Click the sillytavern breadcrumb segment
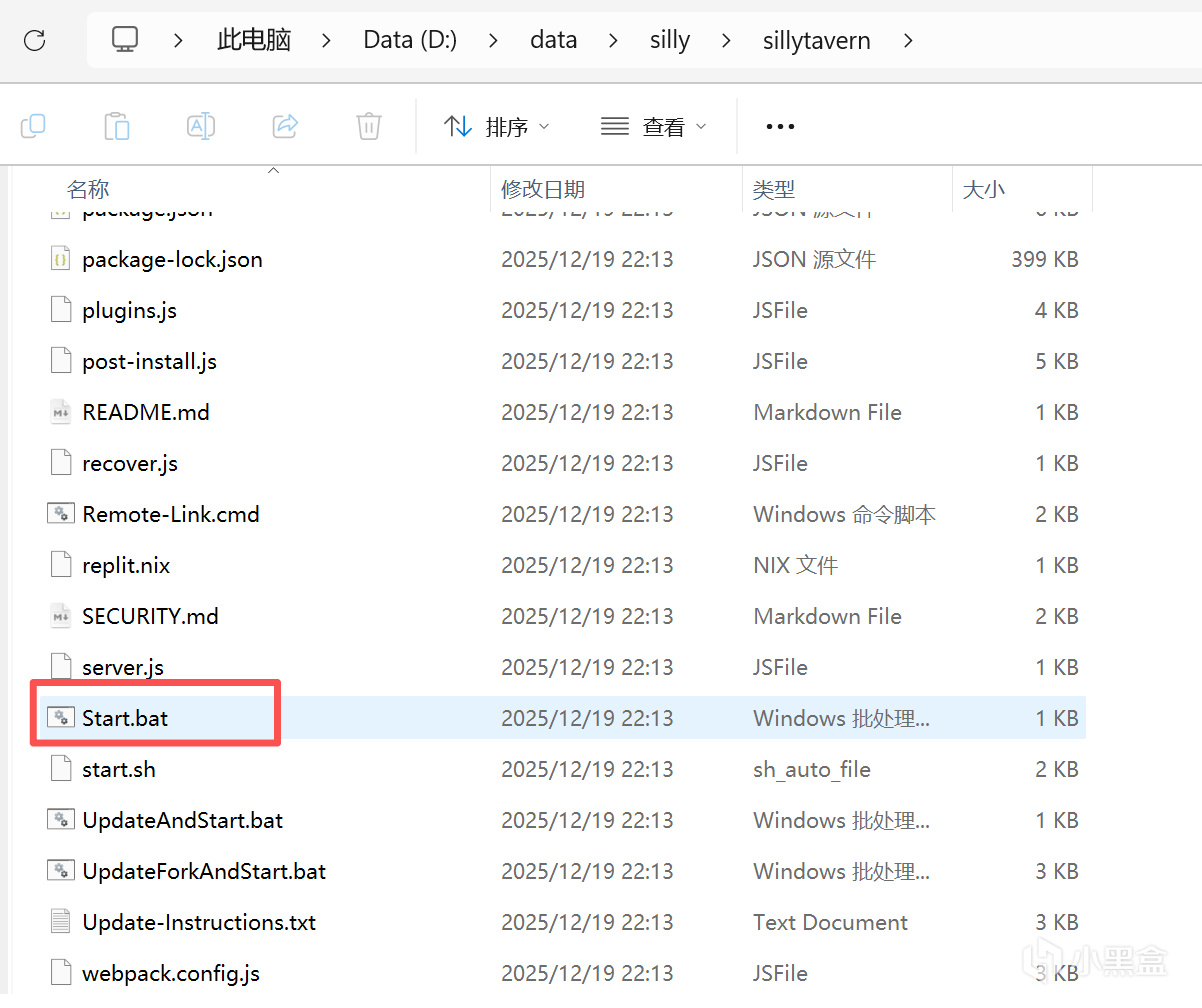The height and width of the screenshot is (1008, 1202). [816, 40]
